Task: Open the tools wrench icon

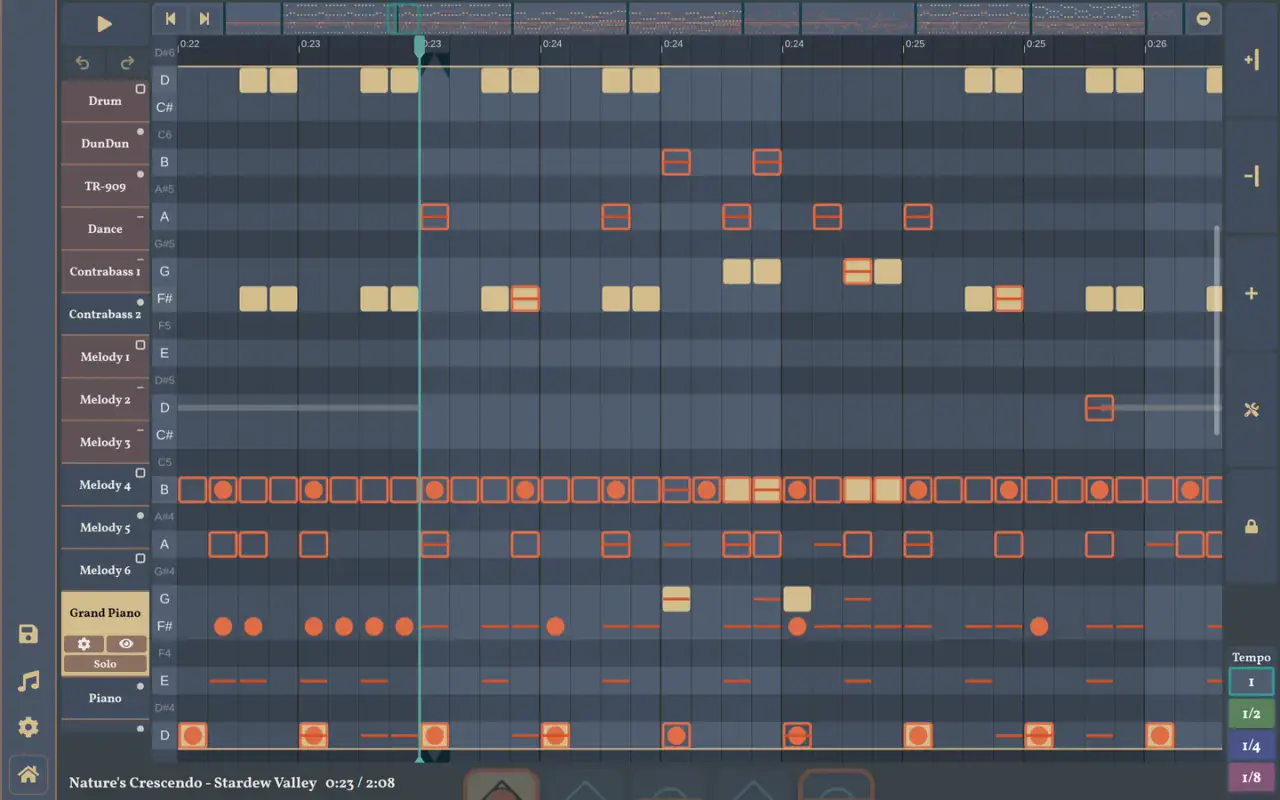Action: point(1251,410)
